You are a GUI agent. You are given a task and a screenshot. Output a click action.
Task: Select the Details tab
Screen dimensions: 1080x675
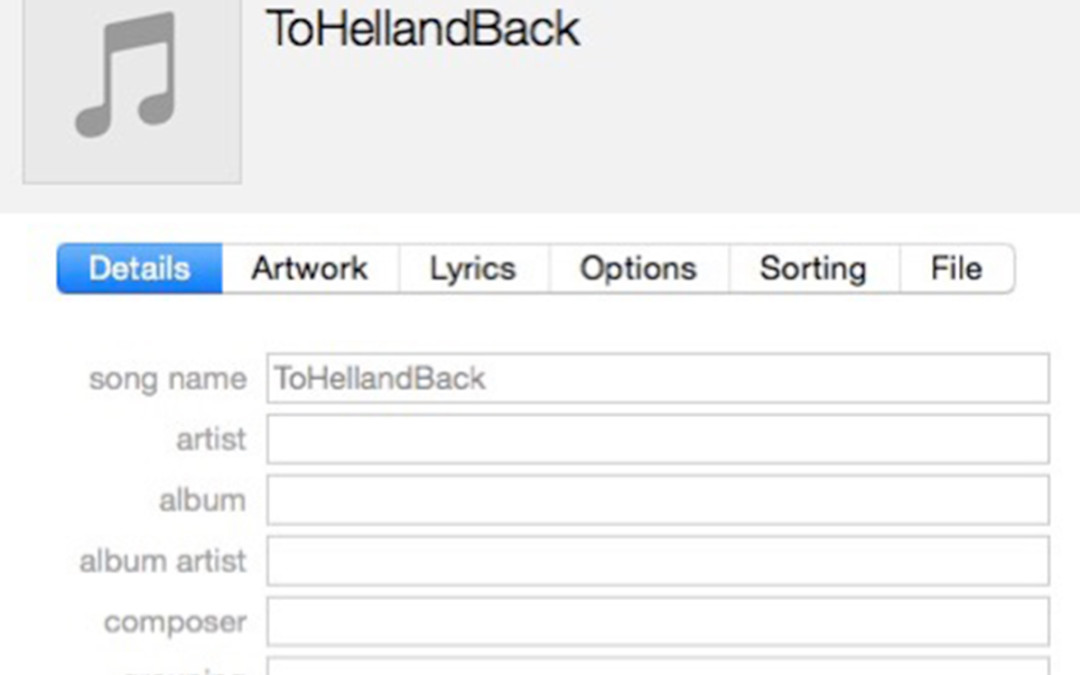click(x=139, y=269)
